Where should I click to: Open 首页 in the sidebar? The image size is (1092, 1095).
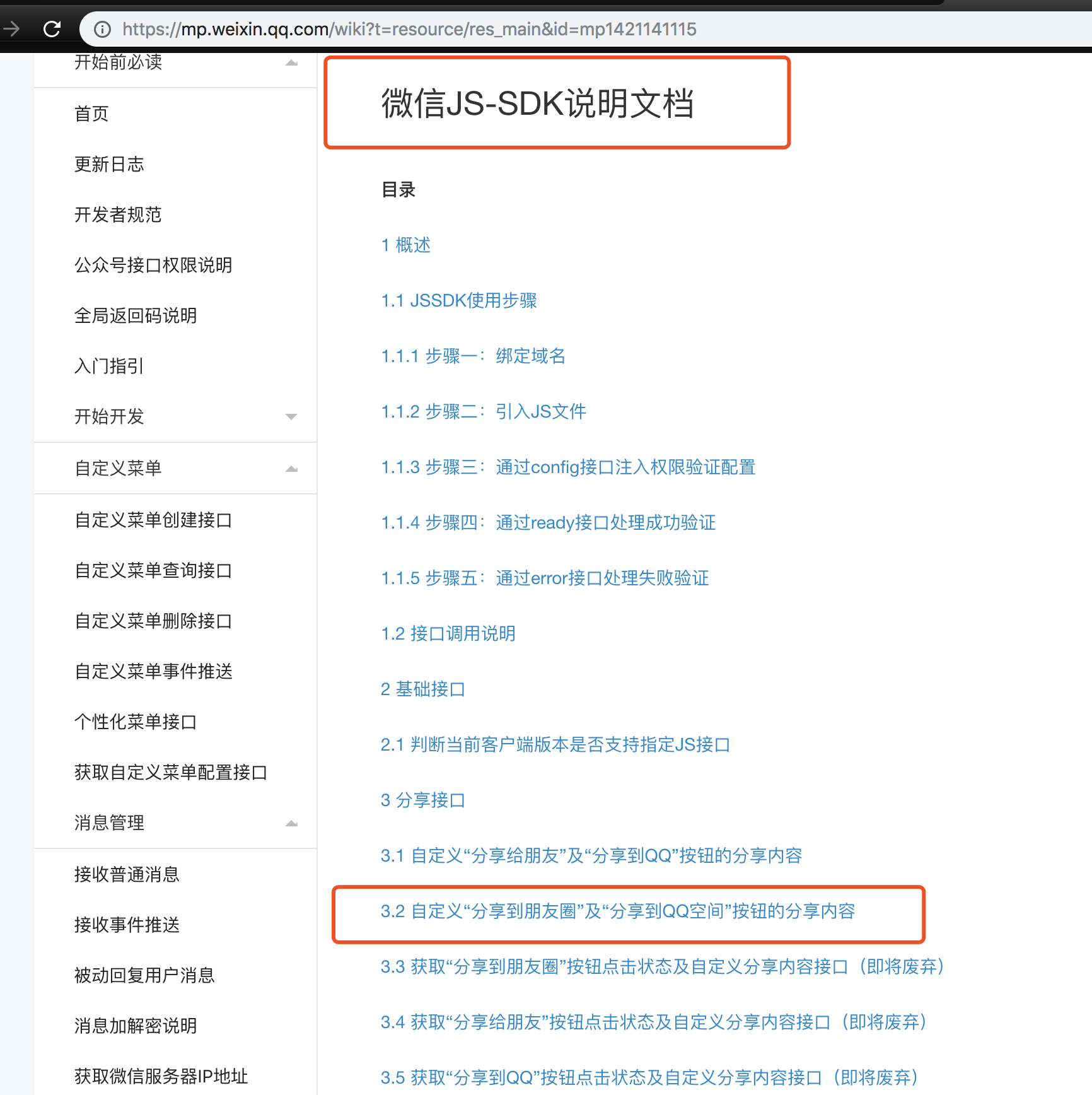(92, 114)
